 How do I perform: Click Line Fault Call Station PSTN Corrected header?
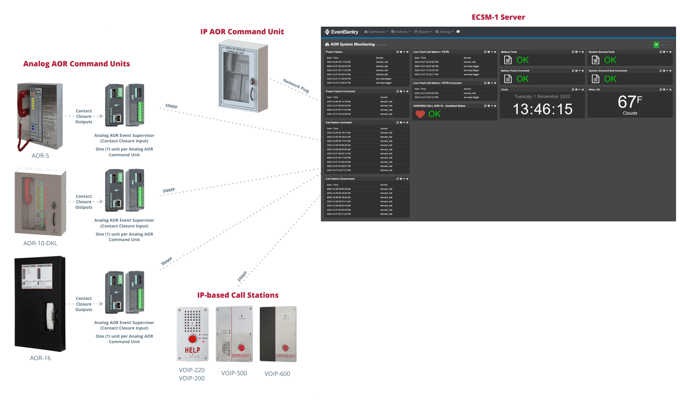[454, 83]
